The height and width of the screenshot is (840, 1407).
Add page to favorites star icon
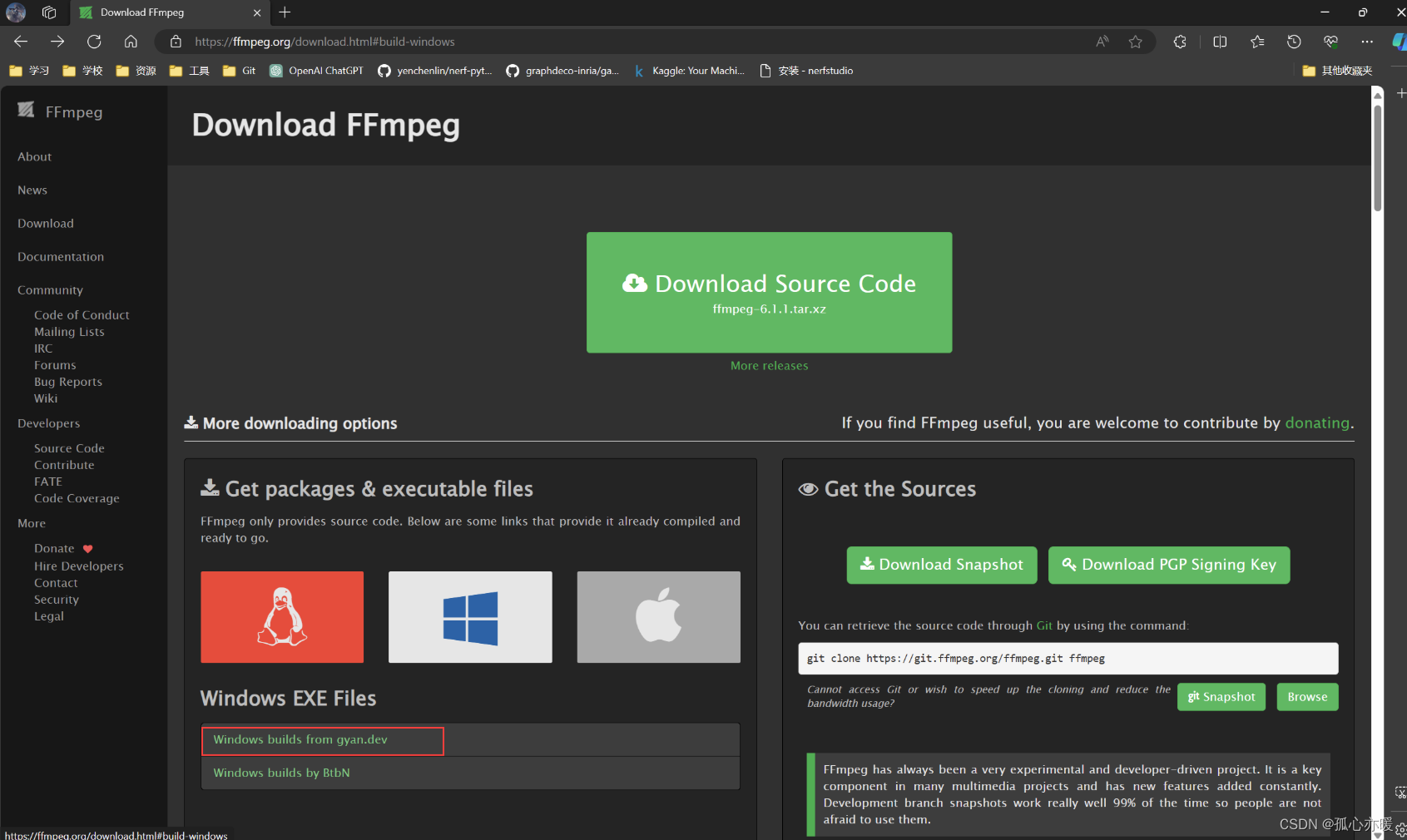tap(1136, 42)
